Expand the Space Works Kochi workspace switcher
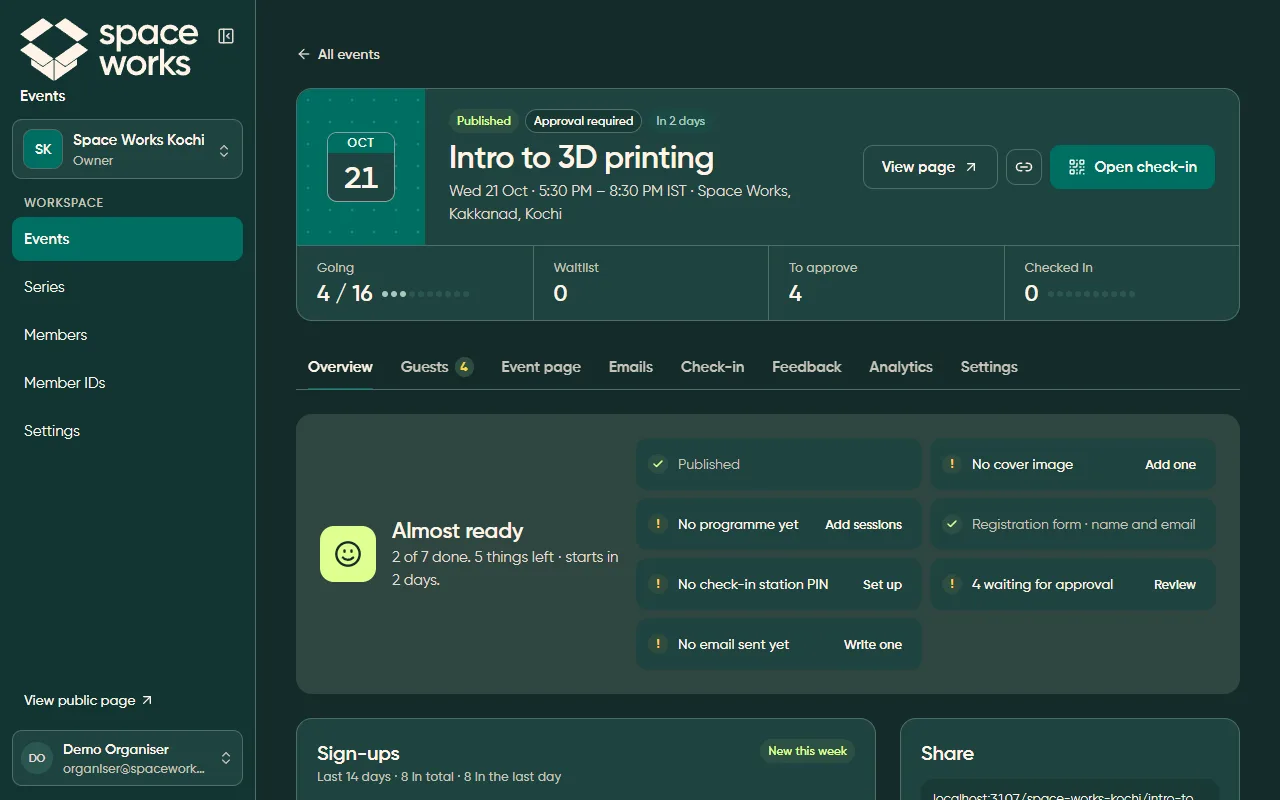Screen dimensions: 1280x800 127,149
